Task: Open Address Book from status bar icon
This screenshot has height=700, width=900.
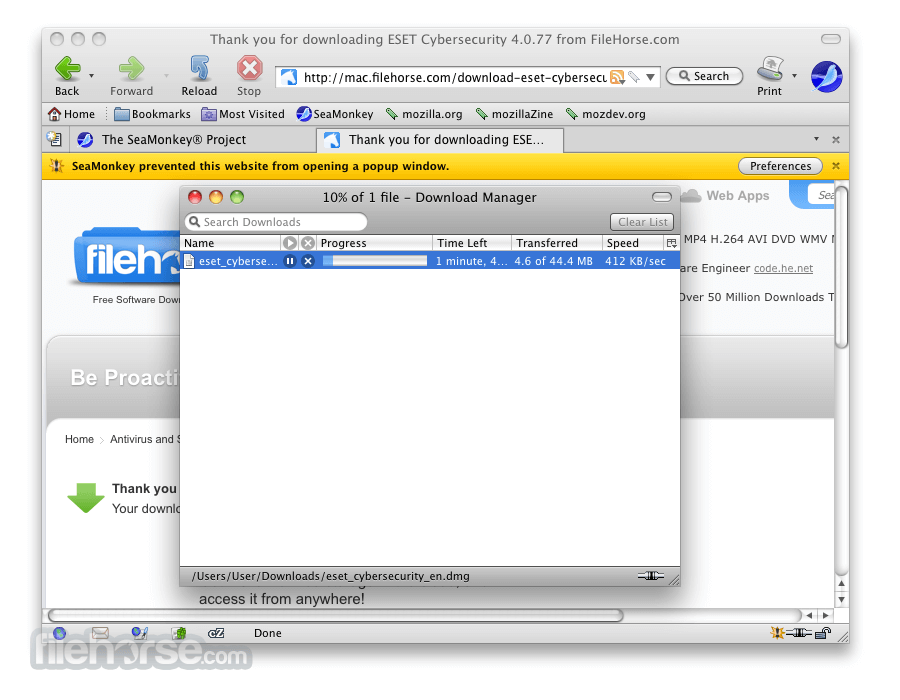Action: pos(180,633)
